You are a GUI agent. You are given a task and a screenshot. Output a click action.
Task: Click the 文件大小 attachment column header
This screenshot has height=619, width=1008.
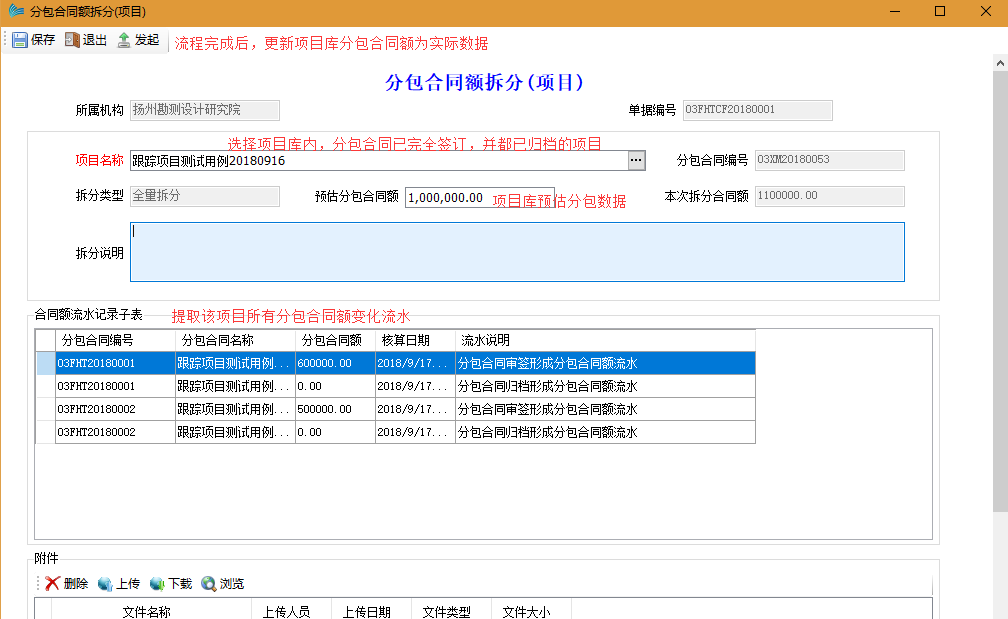pos(531,611)
